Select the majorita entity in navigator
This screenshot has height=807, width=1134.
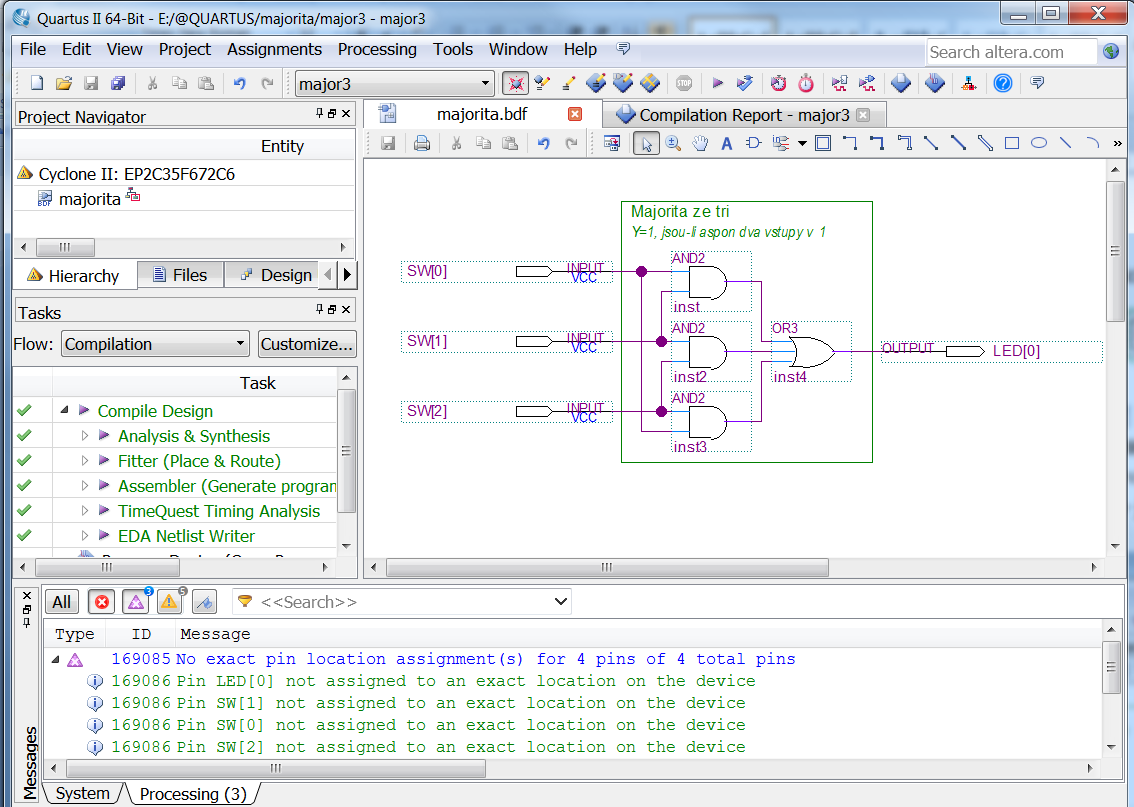pos(90,199)
